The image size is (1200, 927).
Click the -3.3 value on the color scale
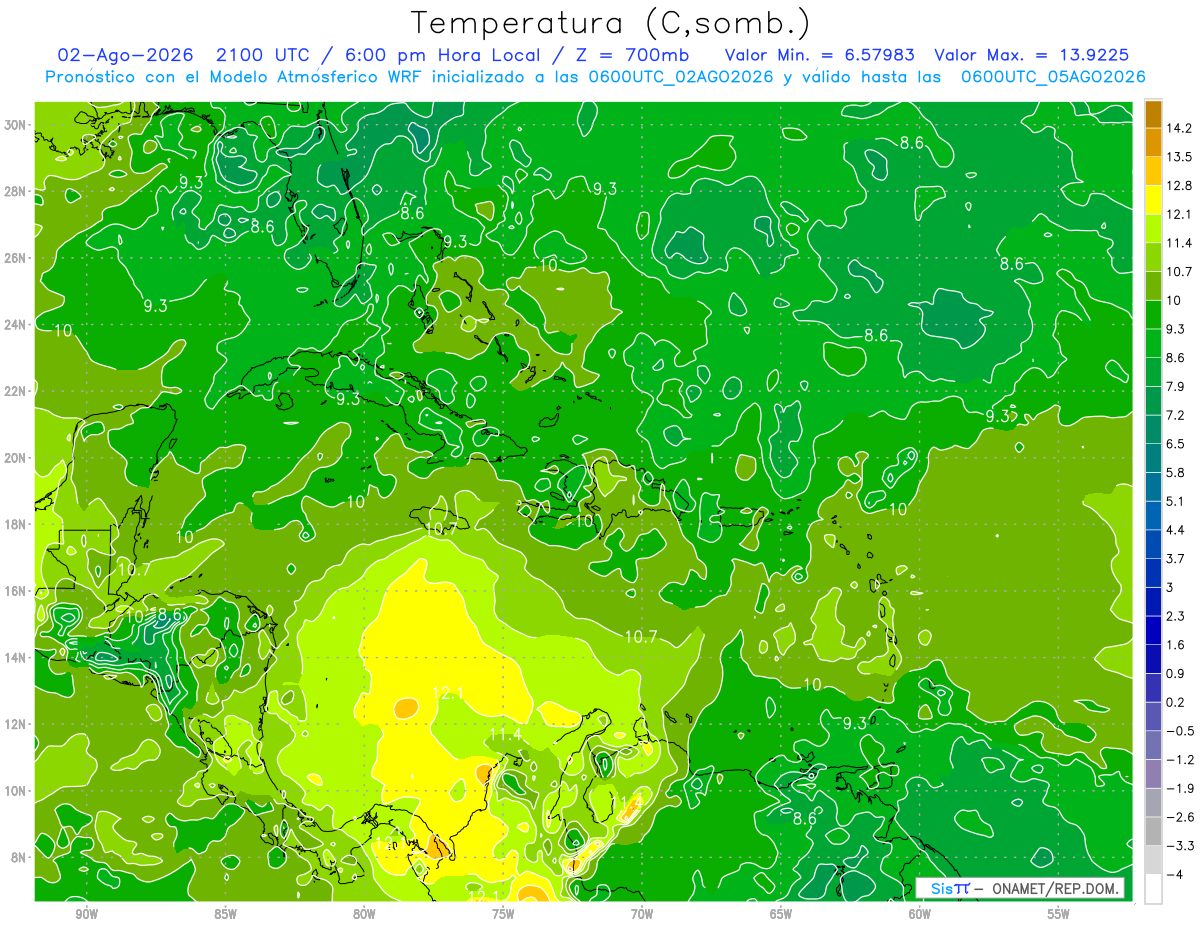[1179, 846]
